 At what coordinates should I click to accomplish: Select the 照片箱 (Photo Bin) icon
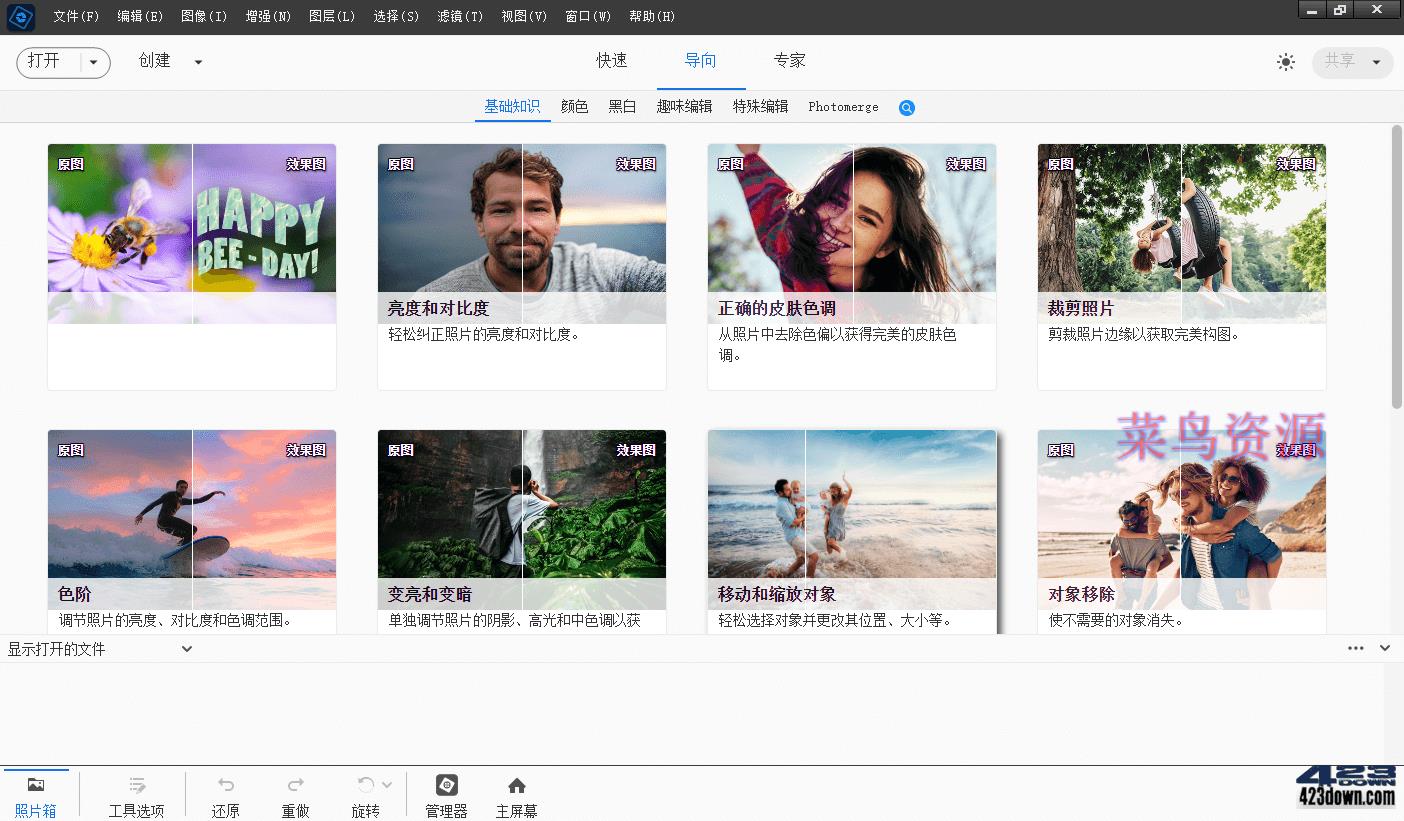[36, 793]
